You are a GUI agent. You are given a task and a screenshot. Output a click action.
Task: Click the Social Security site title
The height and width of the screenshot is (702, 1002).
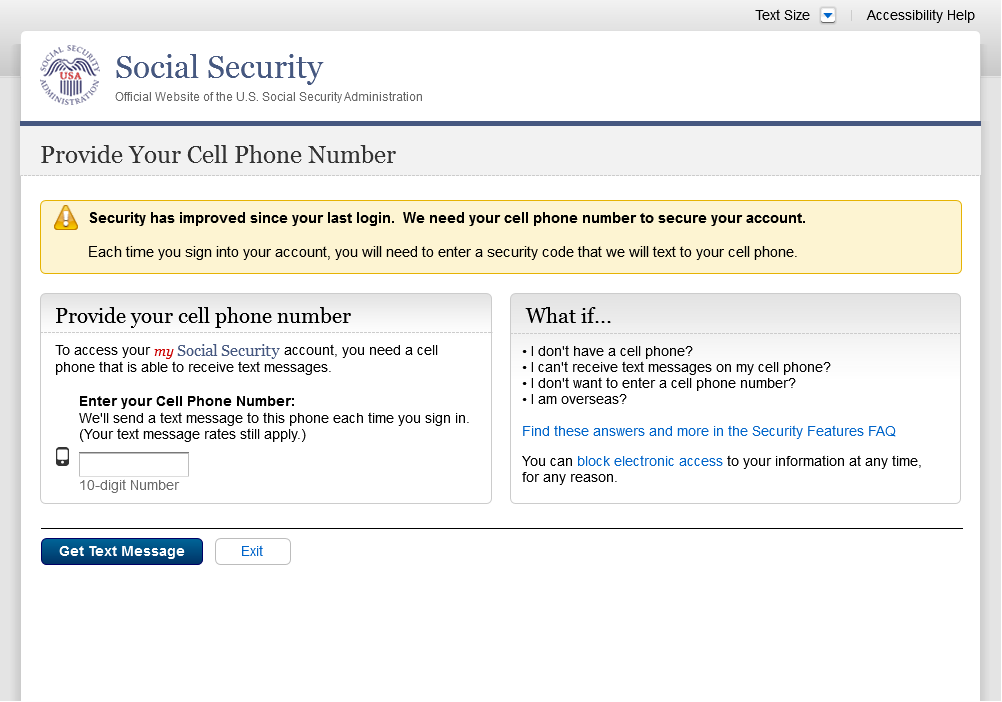click(219, 68)
